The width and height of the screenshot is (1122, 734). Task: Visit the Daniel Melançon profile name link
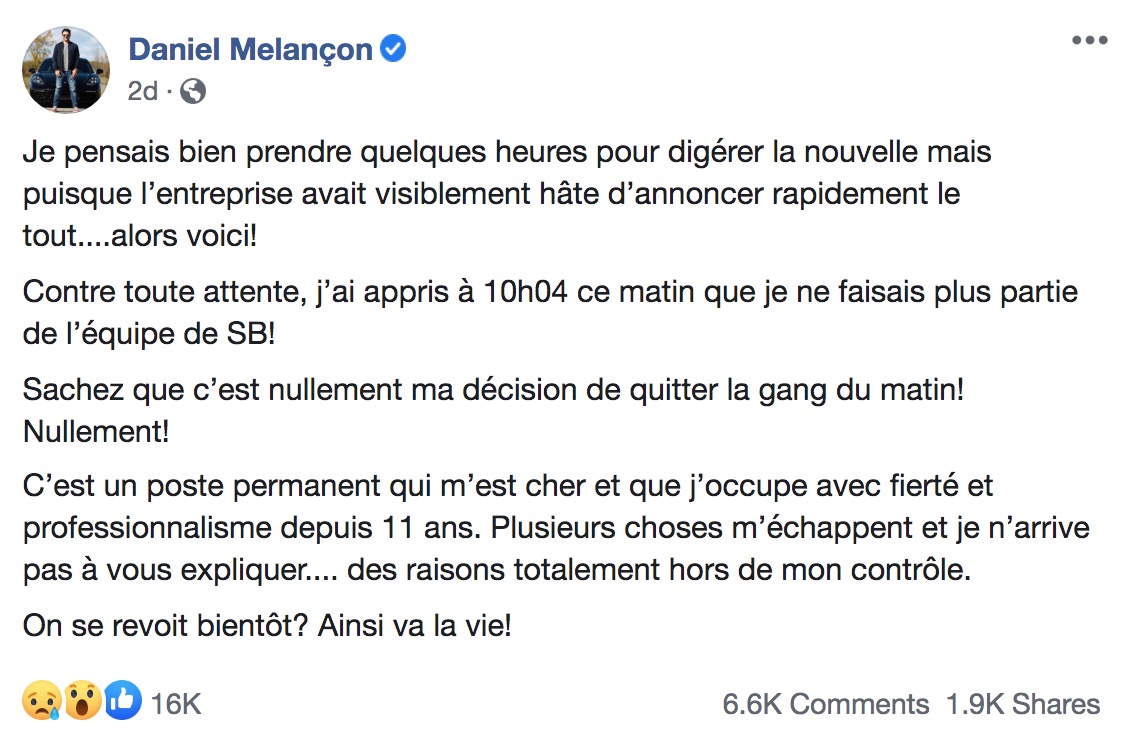[250, 49]
